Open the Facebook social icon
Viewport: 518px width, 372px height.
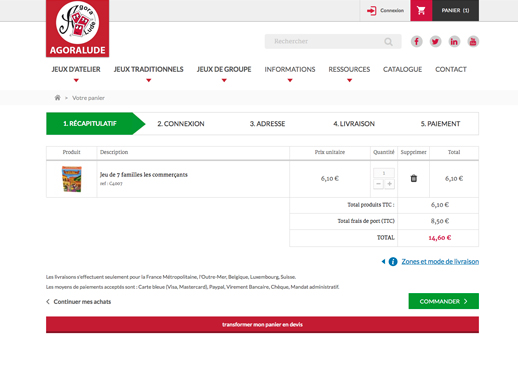click(x=416, y=42)
